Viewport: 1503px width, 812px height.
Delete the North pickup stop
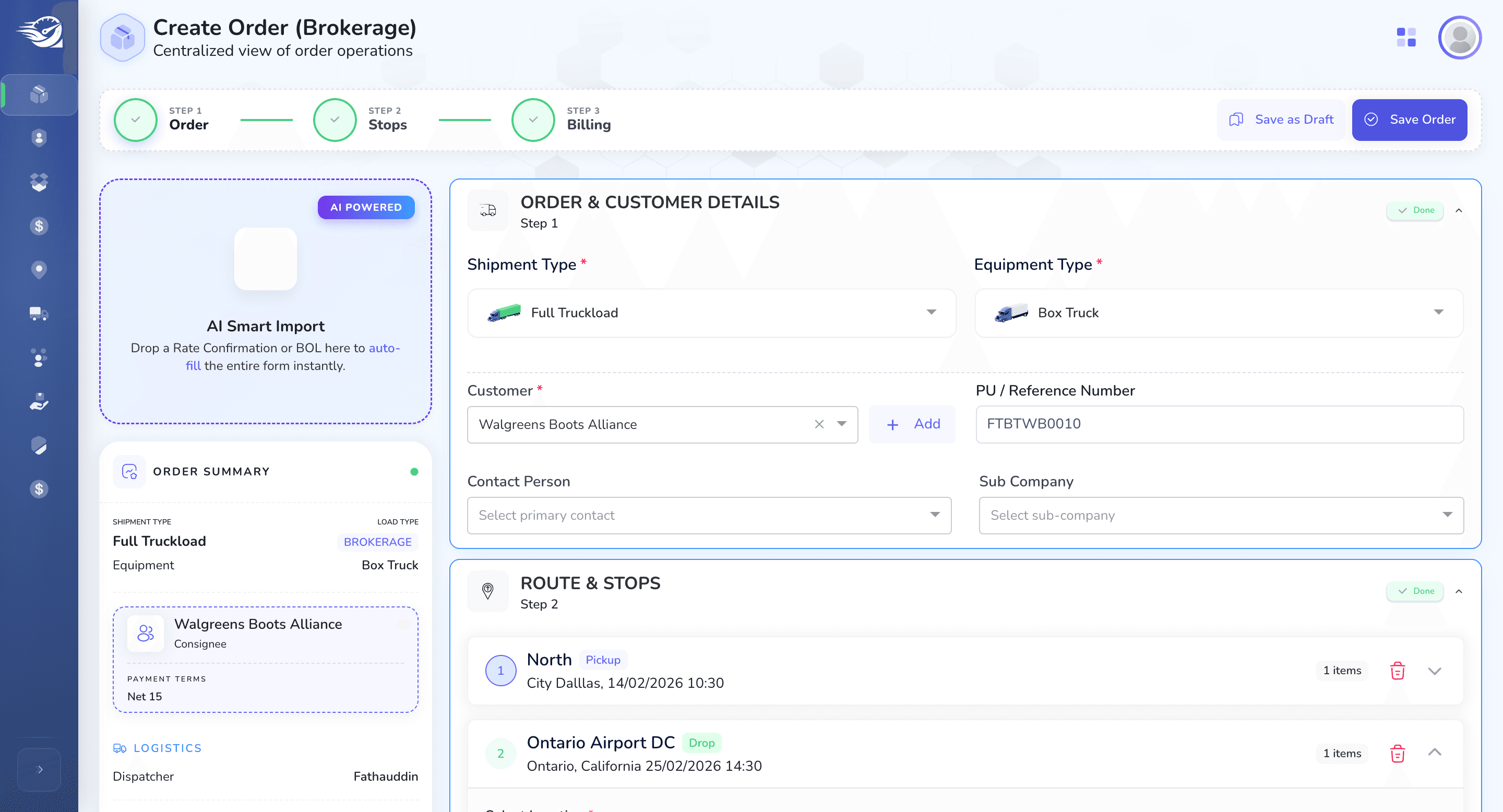[x=1398, y=670]
